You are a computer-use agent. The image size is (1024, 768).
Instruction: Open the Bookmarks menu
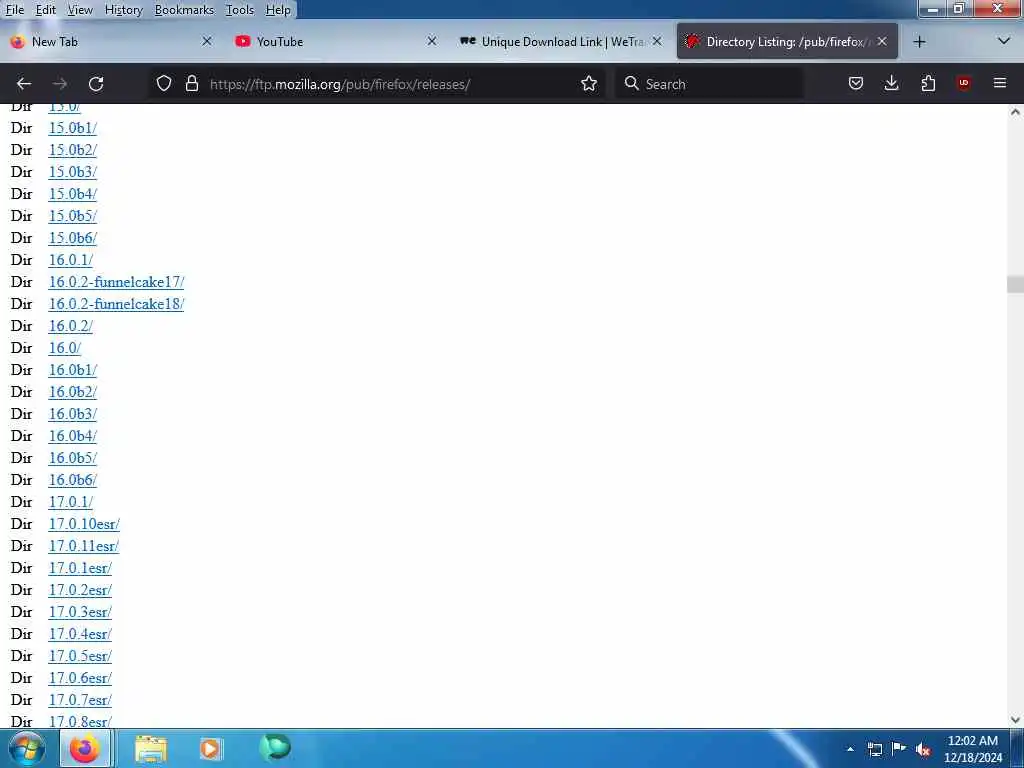pyautogui.click(x=184, y=10)
